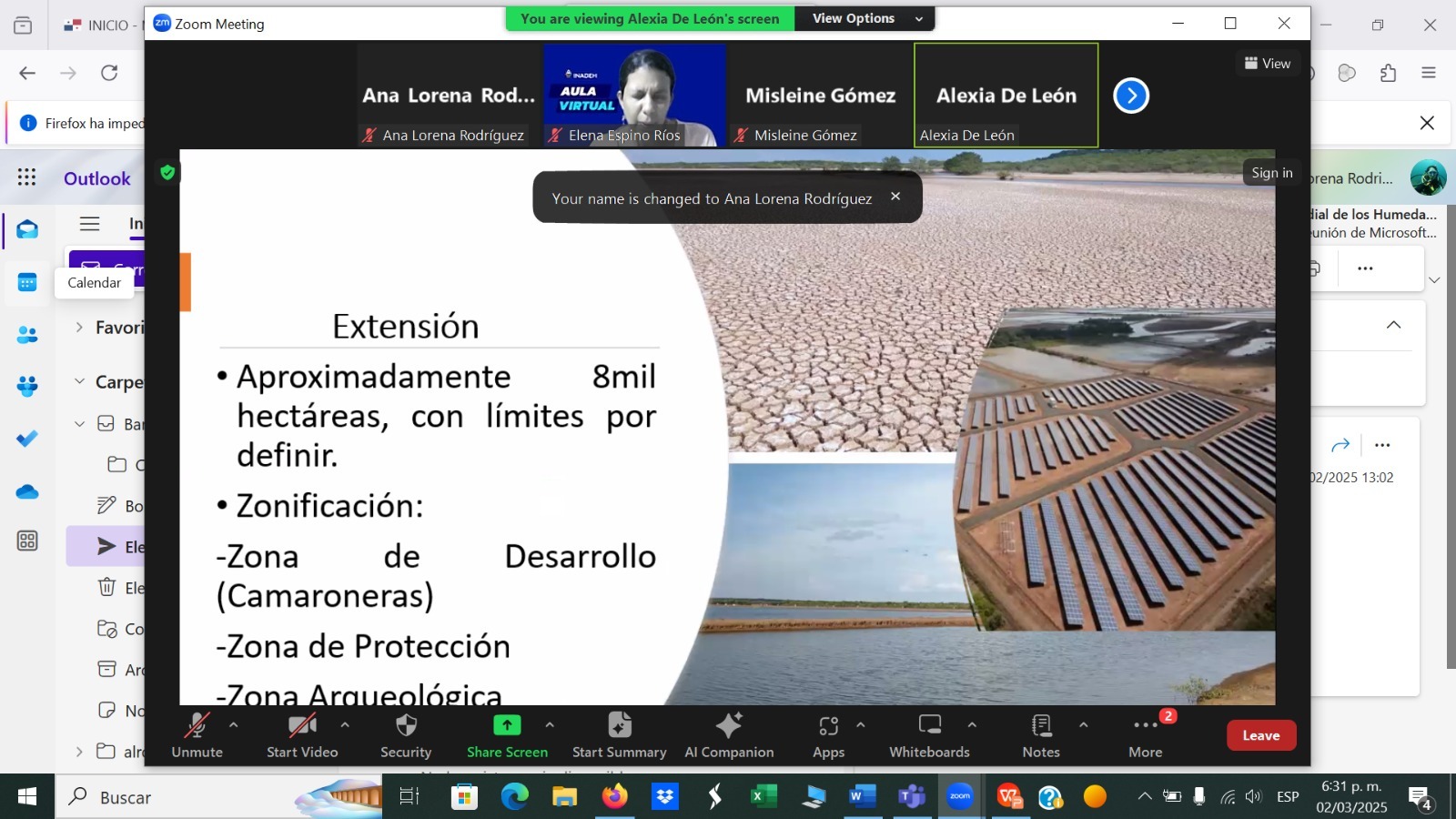Collapse section chevron in Outlook reading pane
Viewport: 1456px width, 819px height.
[x=1393, y=325]
